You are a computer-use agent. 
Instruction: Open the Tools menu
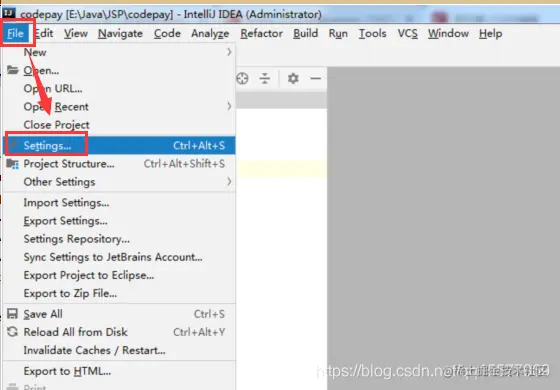pyautogui.click(x=372, y=34)
